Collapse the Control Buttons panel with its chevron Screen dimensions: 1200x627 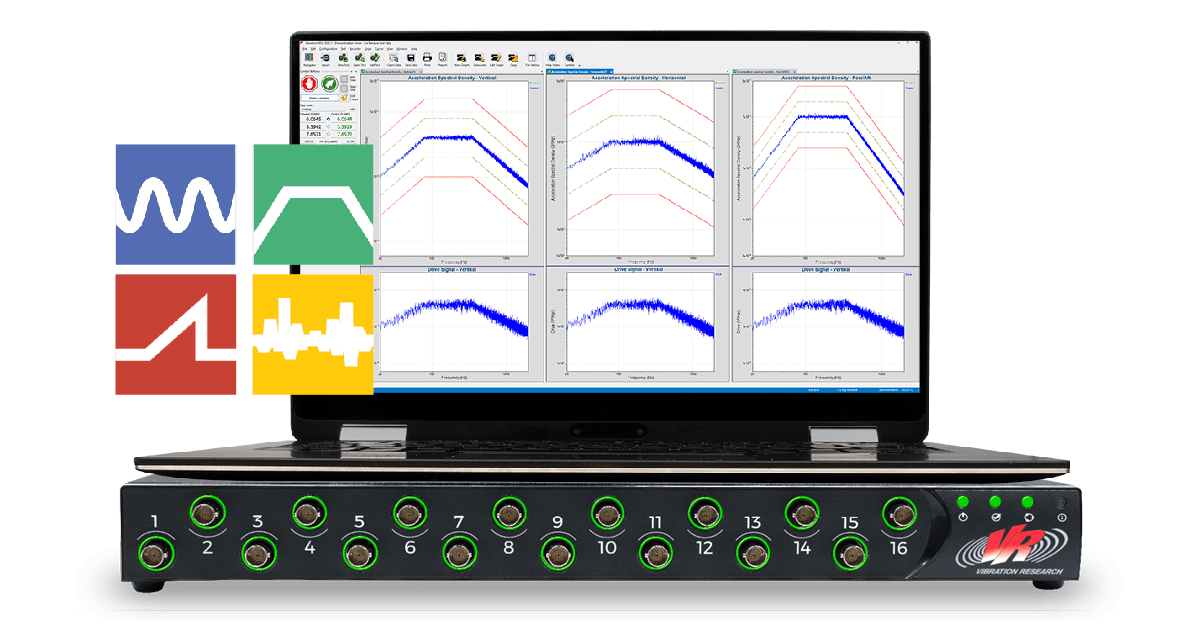point(351,71)
